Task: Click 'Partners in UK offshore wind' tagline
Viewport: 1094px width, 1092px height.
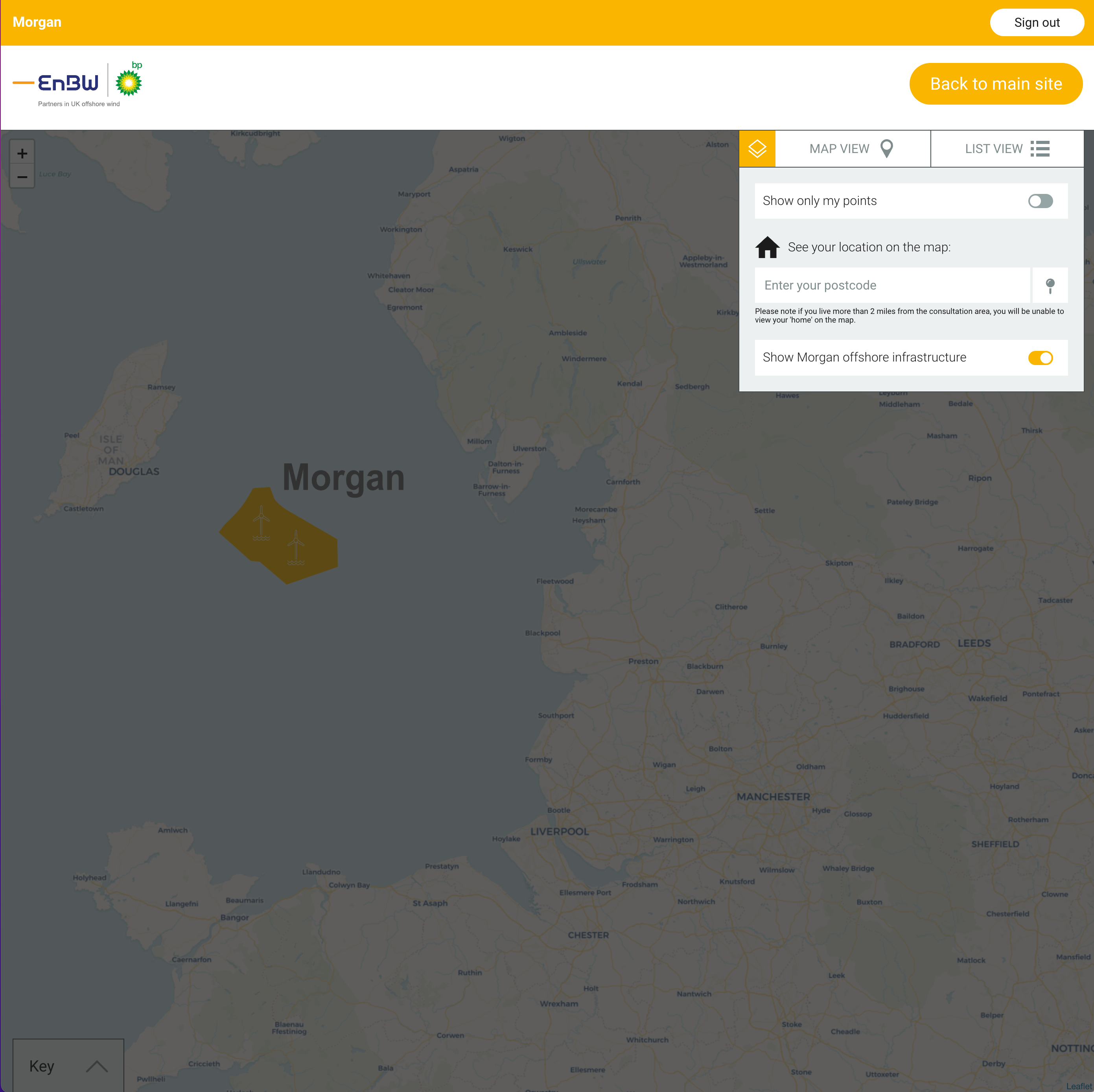Action: (x=79, y=104)
